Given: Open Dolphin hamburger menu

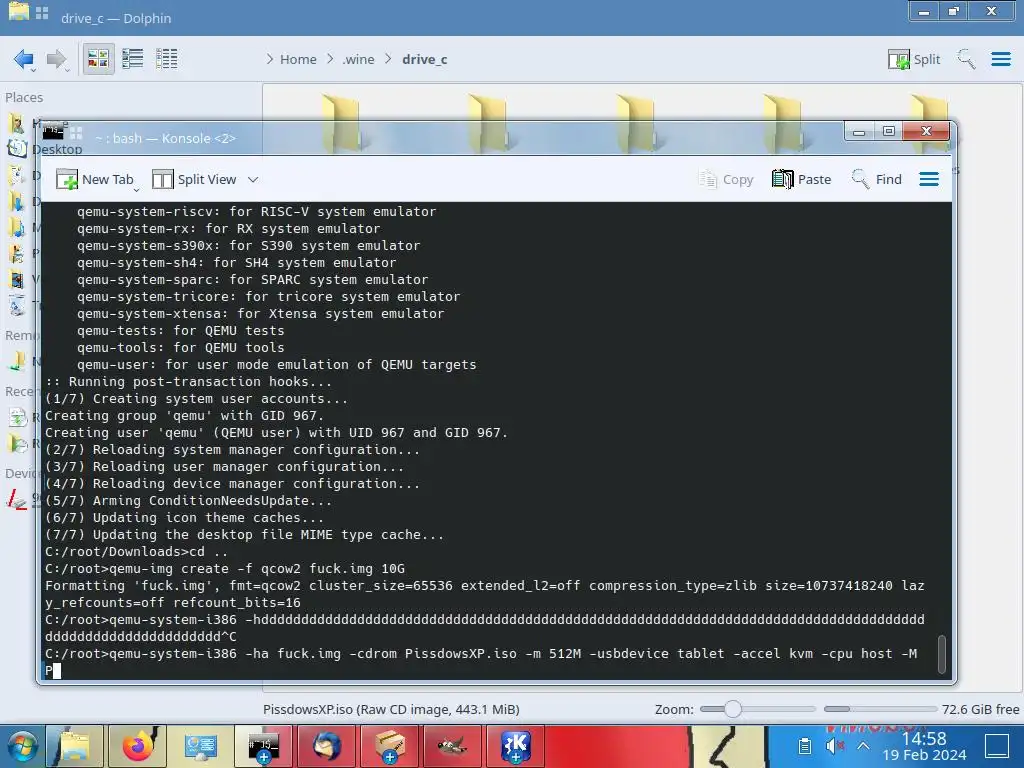Looking at the screenshot, I should point(1000,59).
